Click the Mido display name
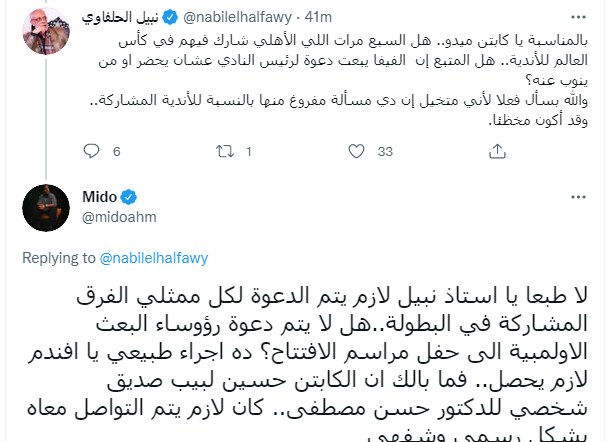The image size is (611, 442). pos(100,196)
